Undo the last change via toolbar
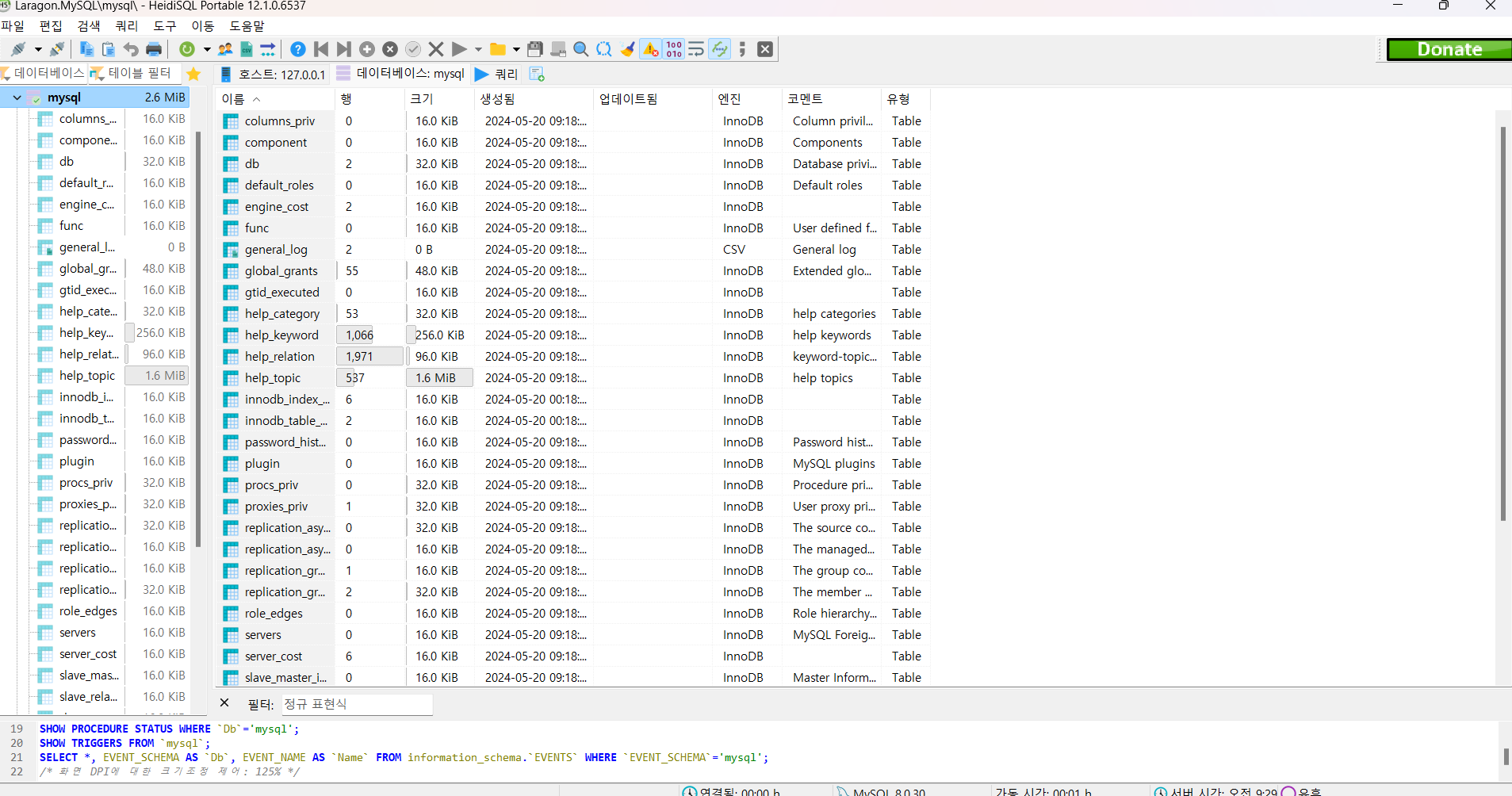This screenshot has width=1512, height=796. tap(131, 49)
